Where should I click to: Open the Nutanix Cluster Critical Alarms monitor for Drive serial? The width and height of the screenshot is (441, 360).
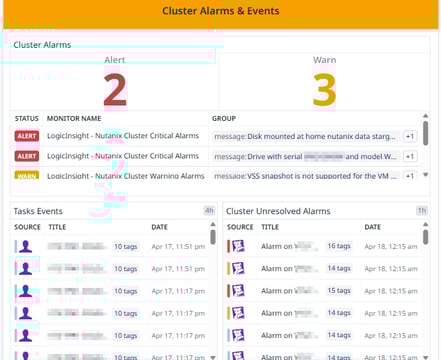pos(123,156)
